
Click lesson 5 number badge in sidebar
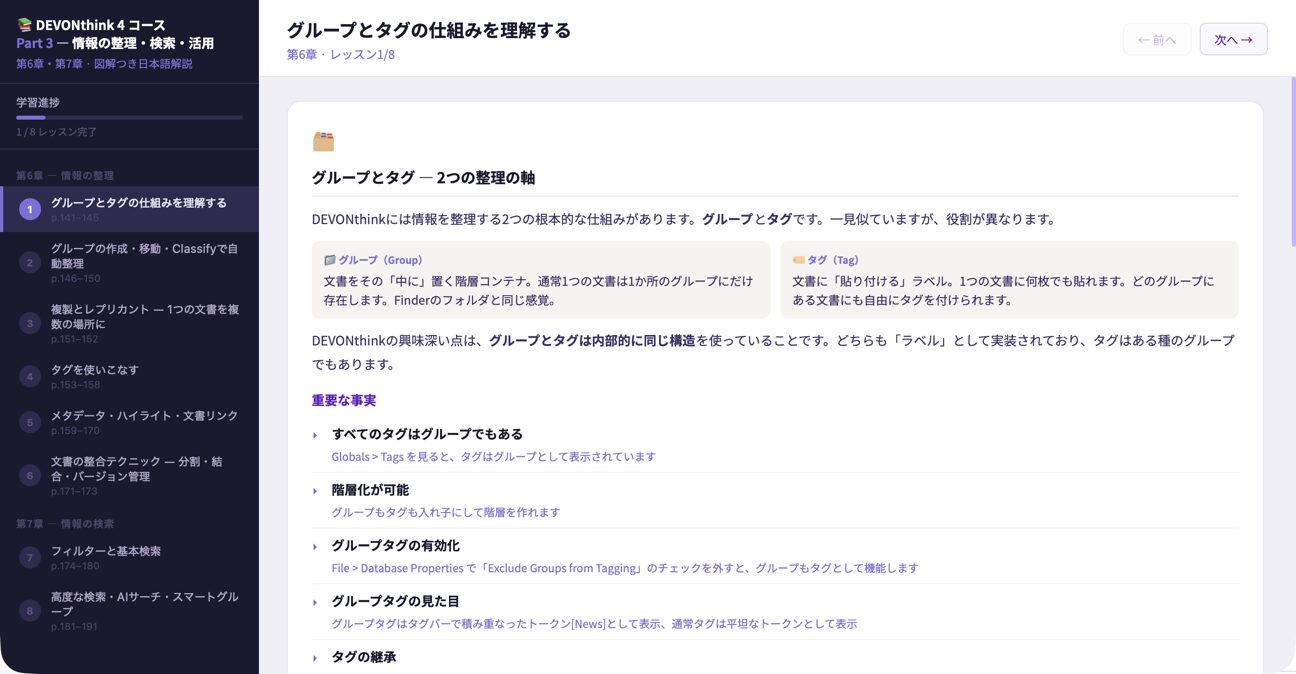point(30,422)
